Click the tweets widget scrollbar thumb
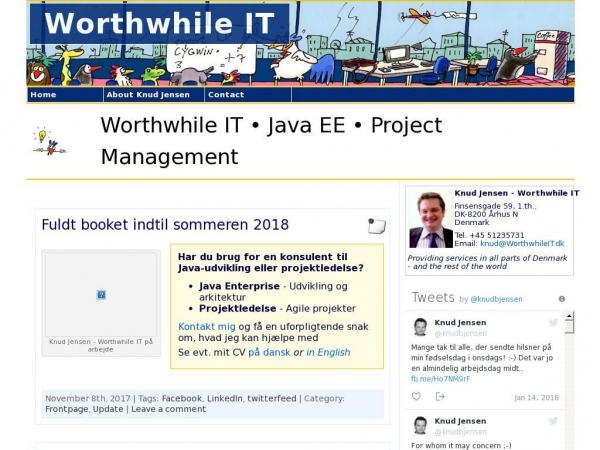Screen dimensions: 600x450 point(569,327)
